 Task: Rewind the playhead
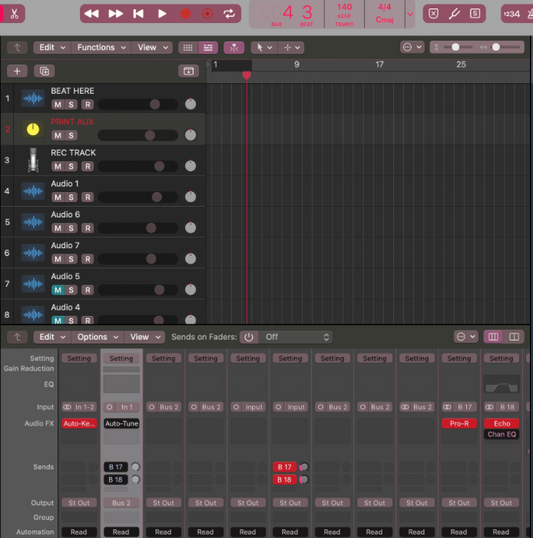91,14
